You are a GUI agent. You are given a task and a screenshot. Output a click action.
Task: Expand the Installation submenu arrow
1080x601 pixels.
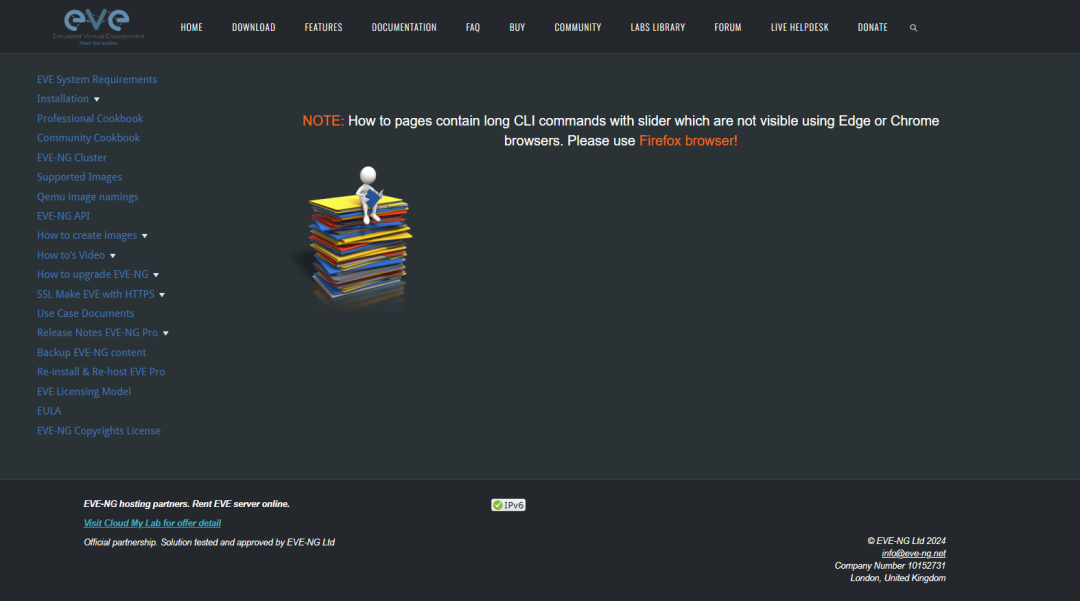click(96, 100)
